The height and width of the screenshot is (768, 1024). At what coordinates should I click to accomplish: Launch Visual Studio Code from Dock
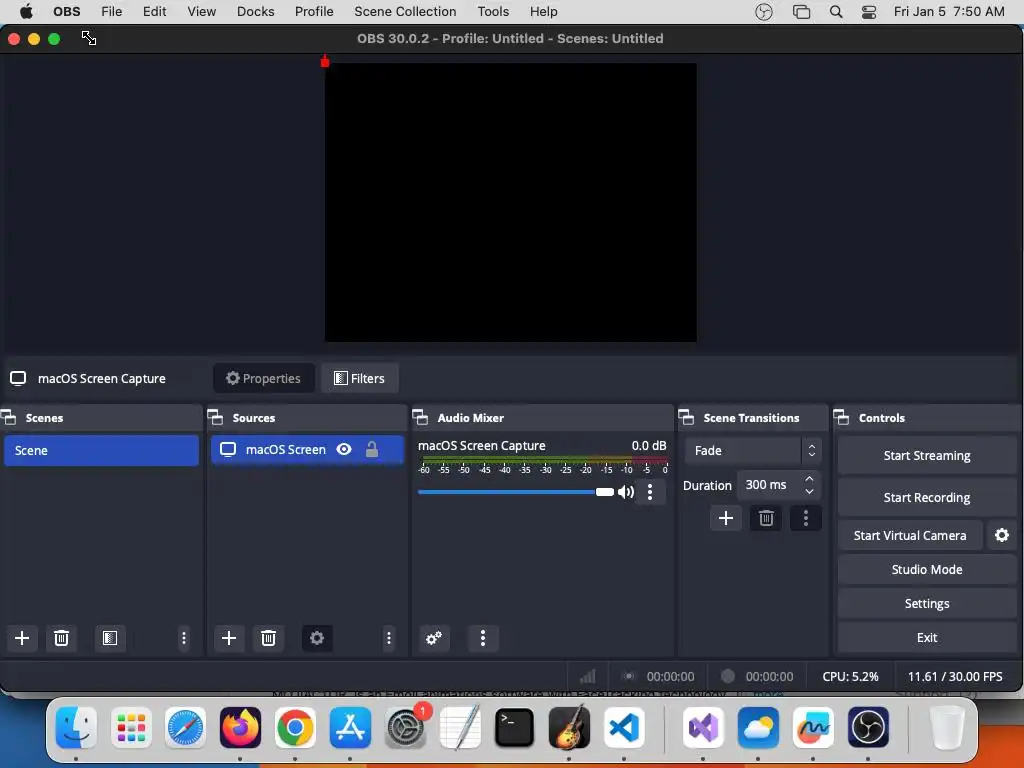tap(624, 727)
